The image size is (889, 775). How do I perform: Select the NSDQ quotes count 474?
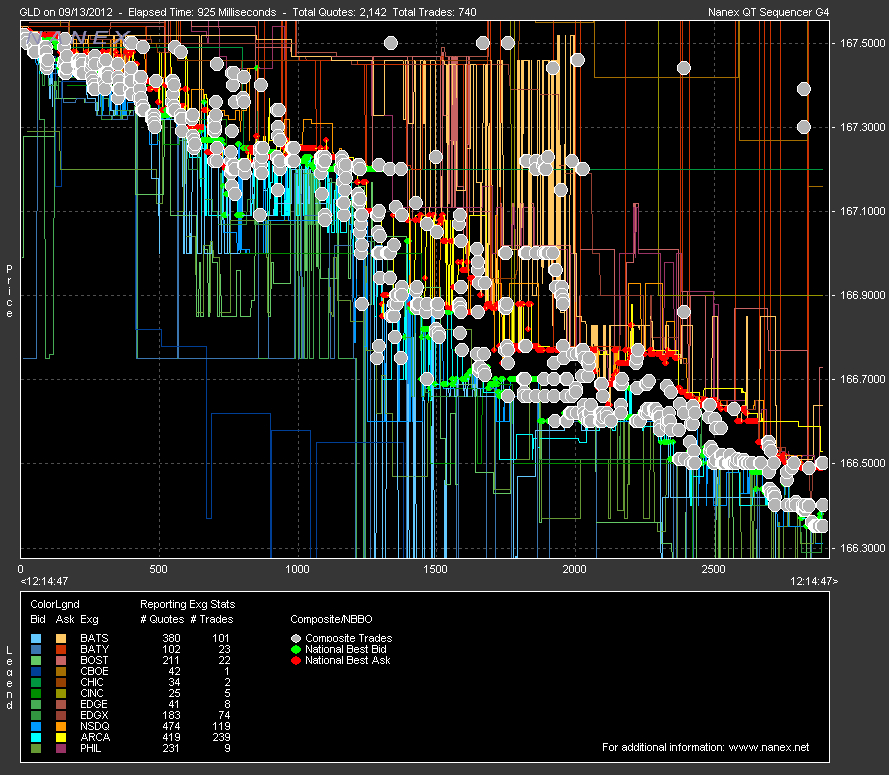pyautogui.click(x=171, y=726)
